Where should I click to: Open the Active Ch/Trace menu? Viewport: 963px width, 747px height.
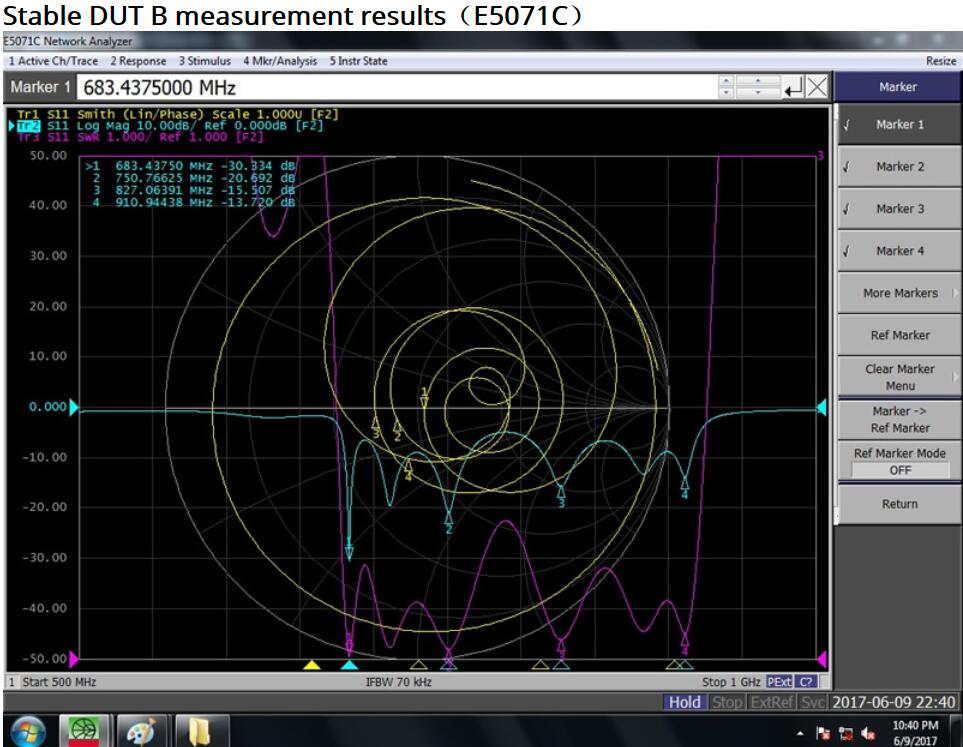pos(53,61)
